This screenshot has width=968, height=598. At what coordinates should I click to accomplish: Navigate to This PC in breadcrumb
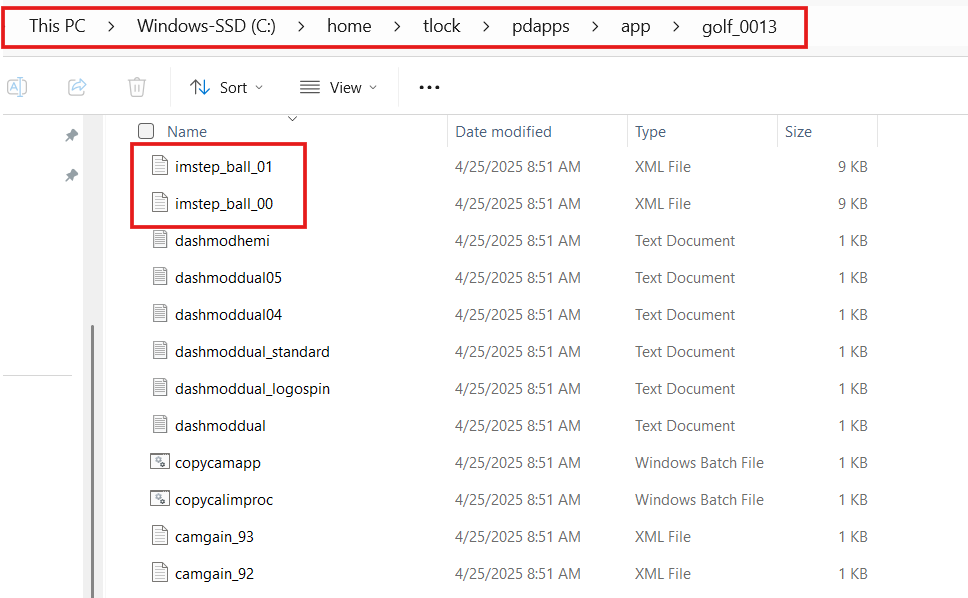pos(57,26)
